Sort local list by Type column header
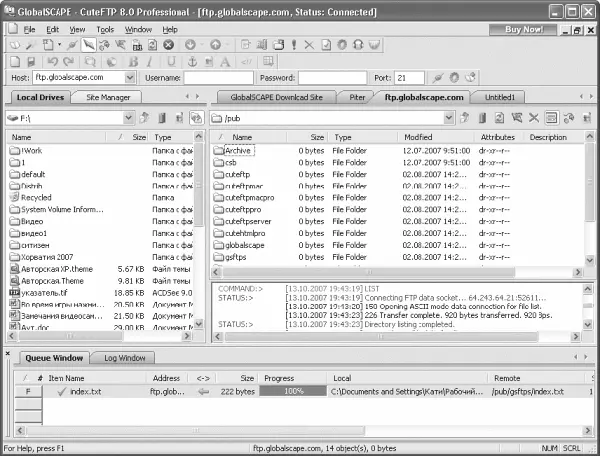The height and width of the screenshot is (456, 600). (172, 137)
